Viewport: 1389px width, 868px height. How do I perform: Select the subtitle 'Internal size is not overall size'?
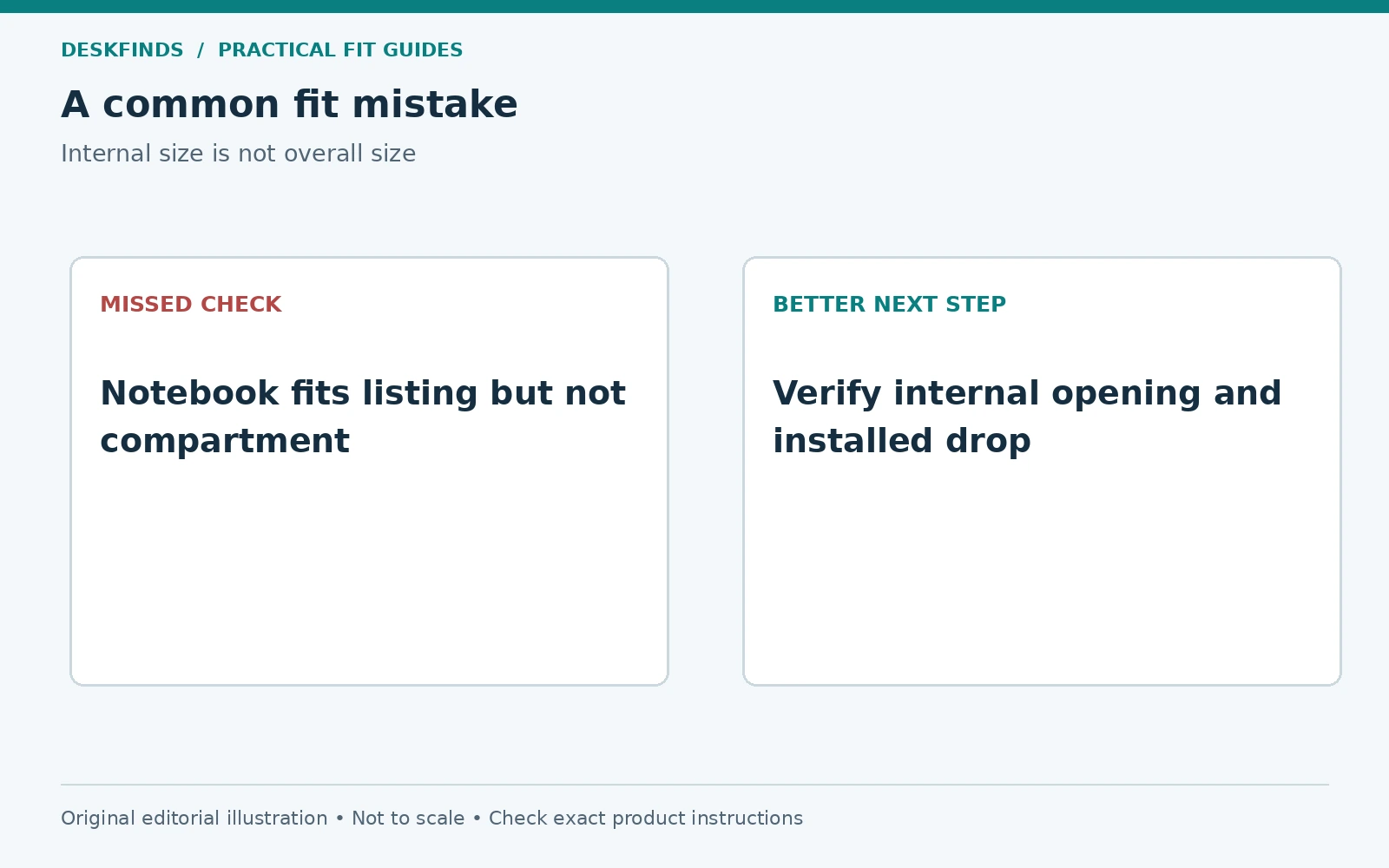(239, 154)
